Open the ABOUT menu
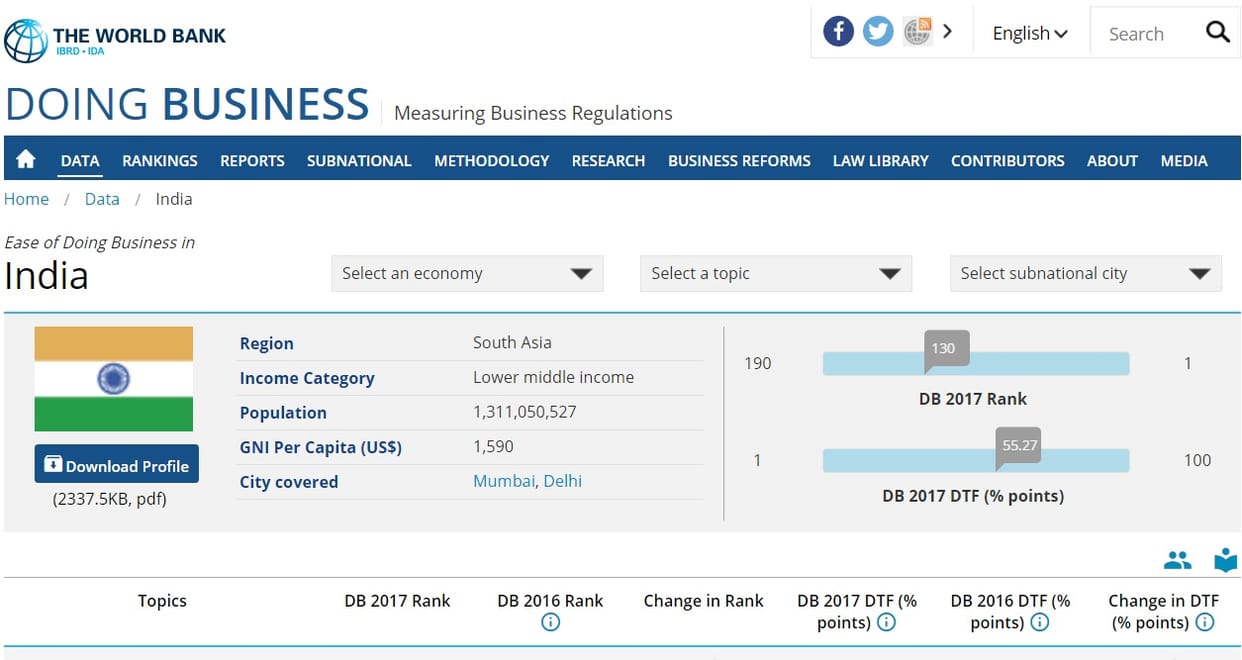The image size is (1242, 660). click(x=1112, y=160)
